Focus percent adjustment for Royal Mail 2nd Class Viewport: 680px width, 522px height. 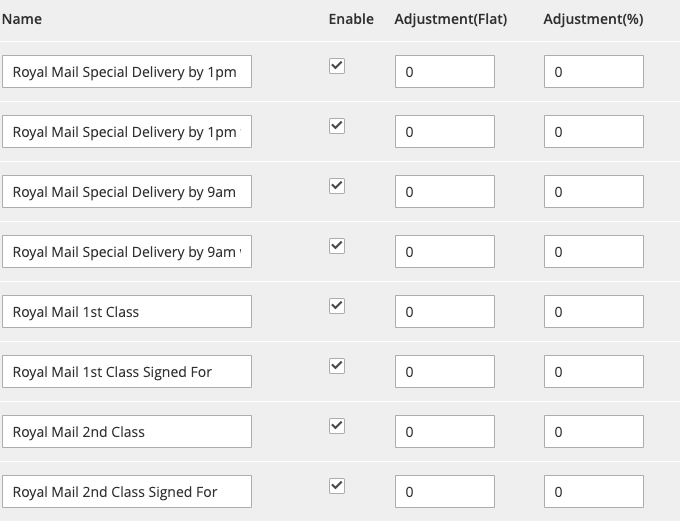point(594,432)
